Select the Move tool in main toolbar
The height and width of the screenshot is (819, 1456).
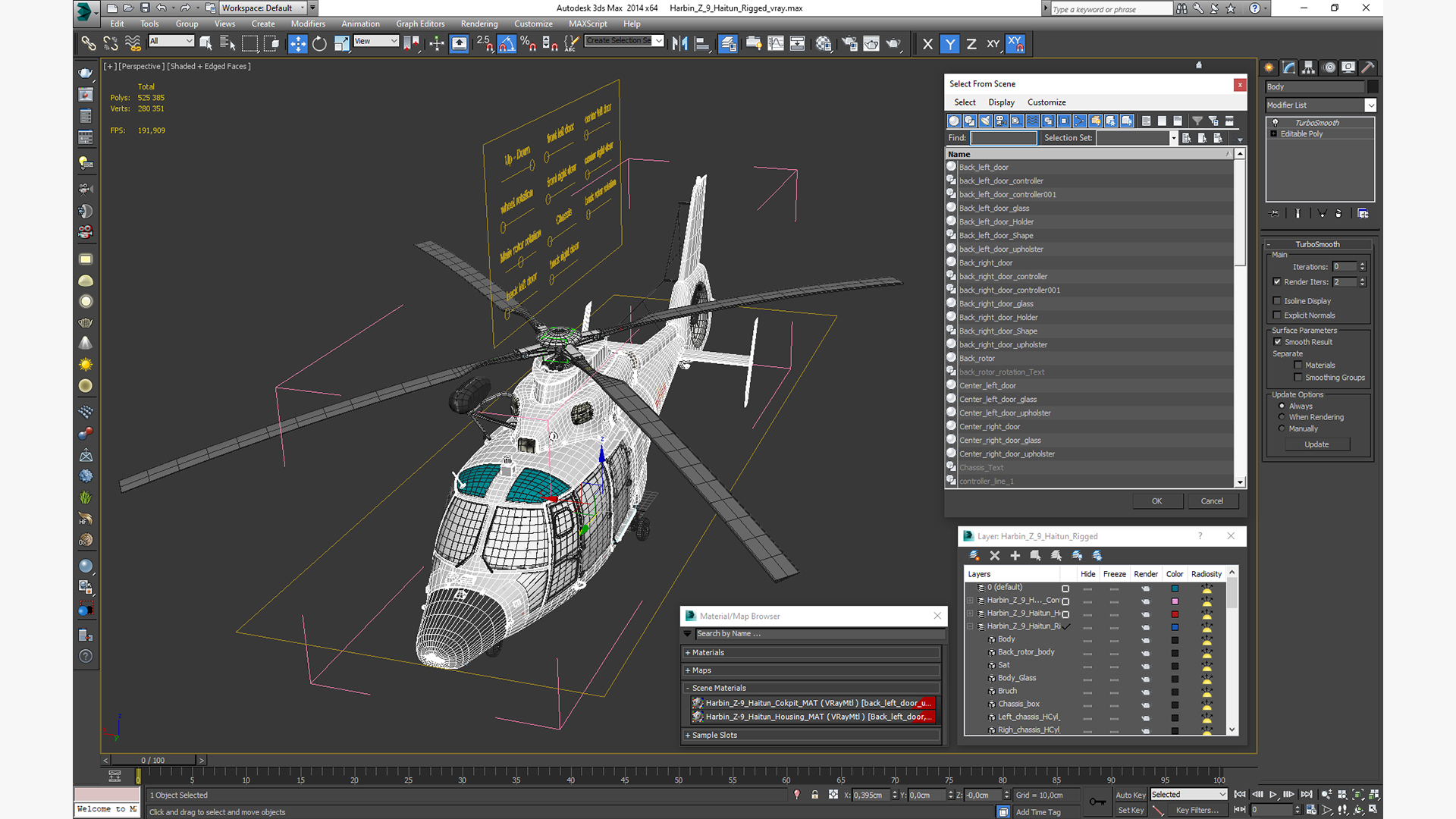coord(297,44)
